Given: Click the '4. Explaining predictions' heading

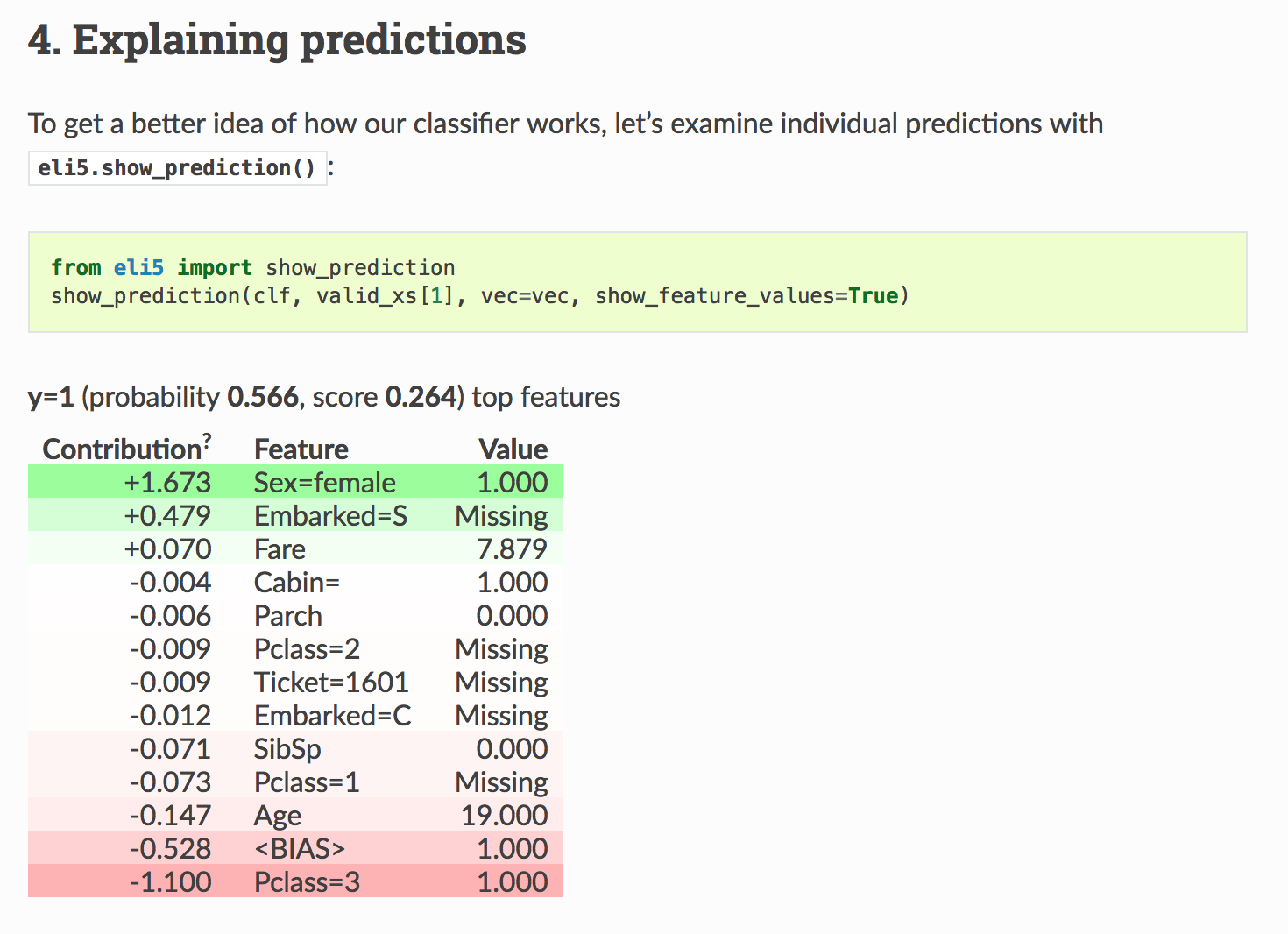Looking at the screenshot, I should click(277, 40).
